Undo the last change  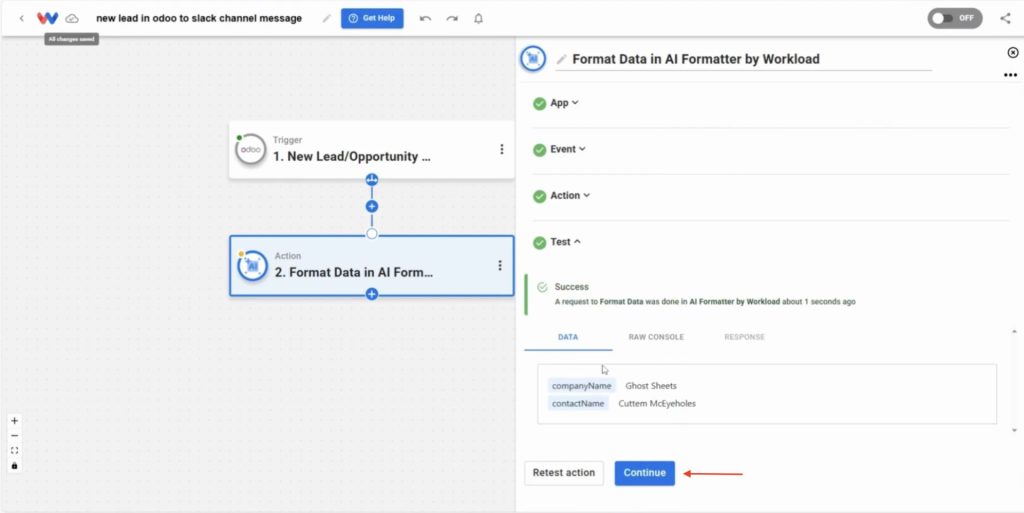[425, 18]
